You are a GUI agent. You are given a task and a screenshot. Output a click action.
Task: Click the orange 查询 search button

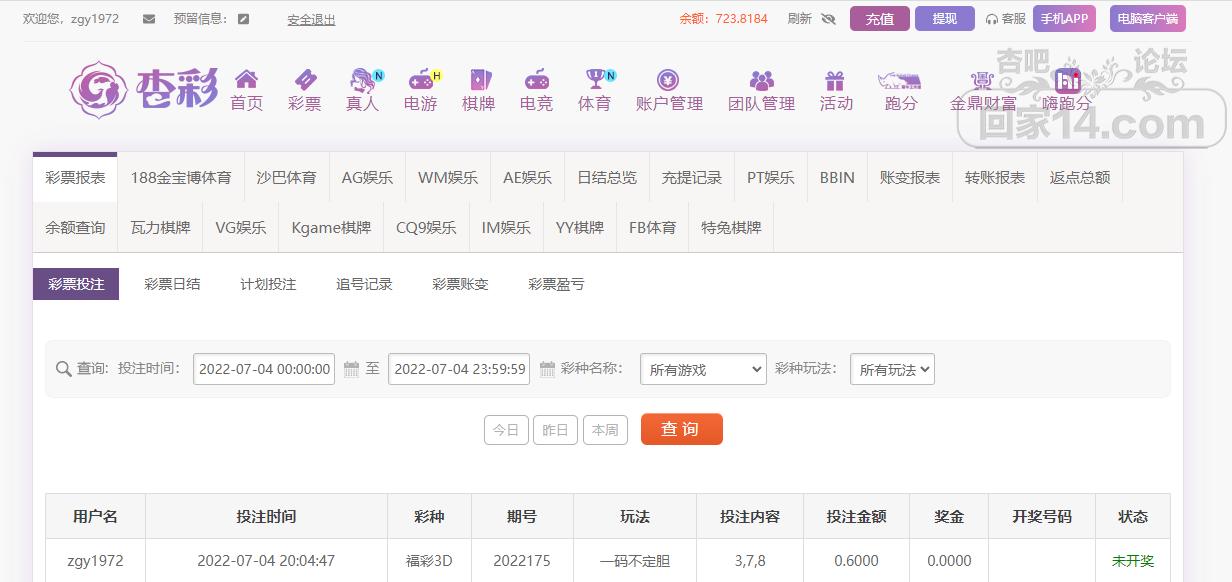tap(681, 429)
